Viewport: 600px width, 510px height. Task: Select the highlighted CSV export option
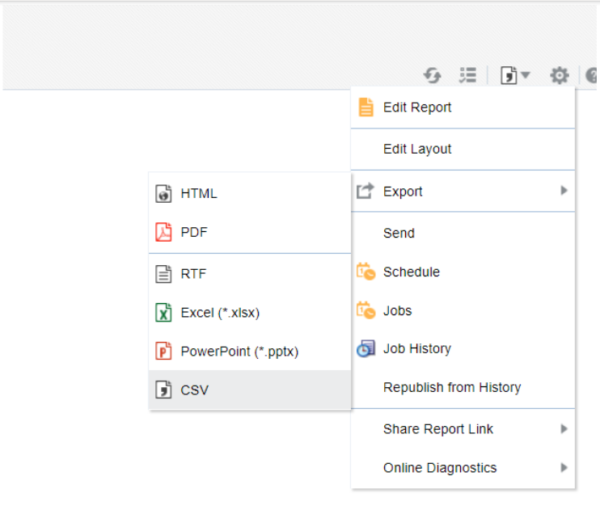pos(250,390)
